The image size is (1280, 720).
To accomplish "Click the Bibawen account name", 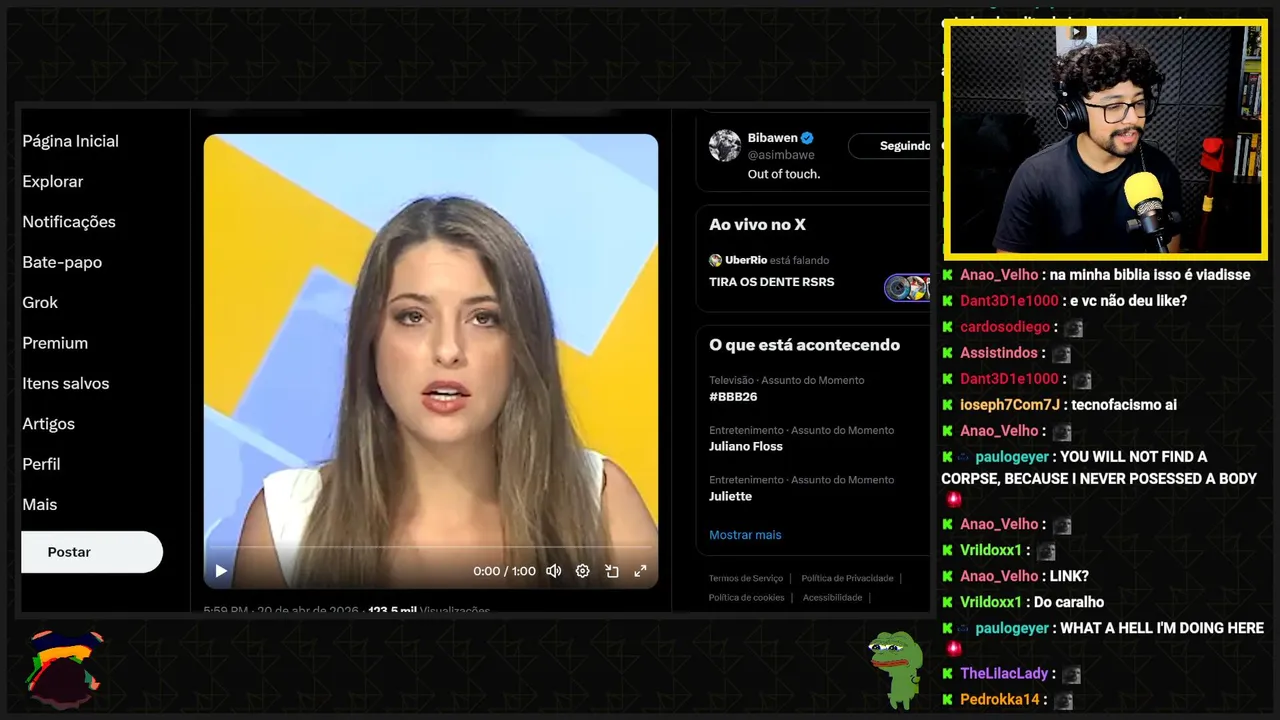I will coord(772,138).
